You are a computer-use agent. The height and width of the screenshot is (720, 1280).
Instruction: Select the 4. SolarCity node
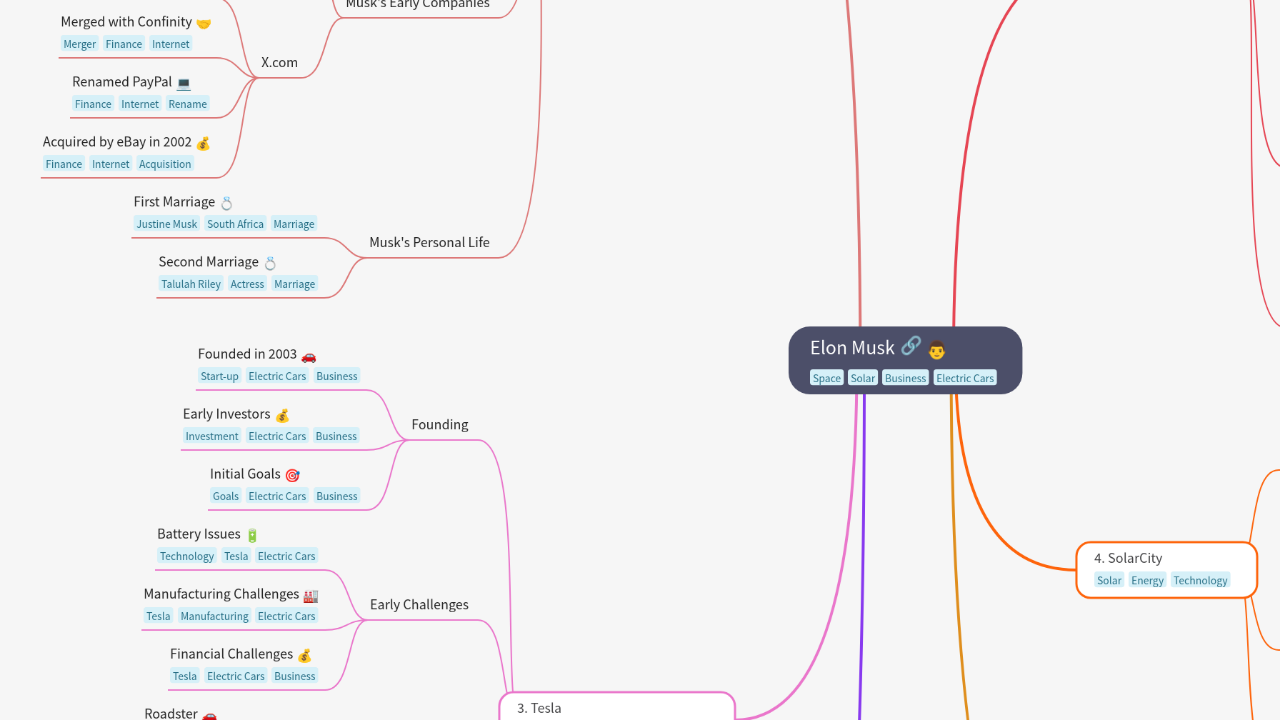(x=1166, y=570)
